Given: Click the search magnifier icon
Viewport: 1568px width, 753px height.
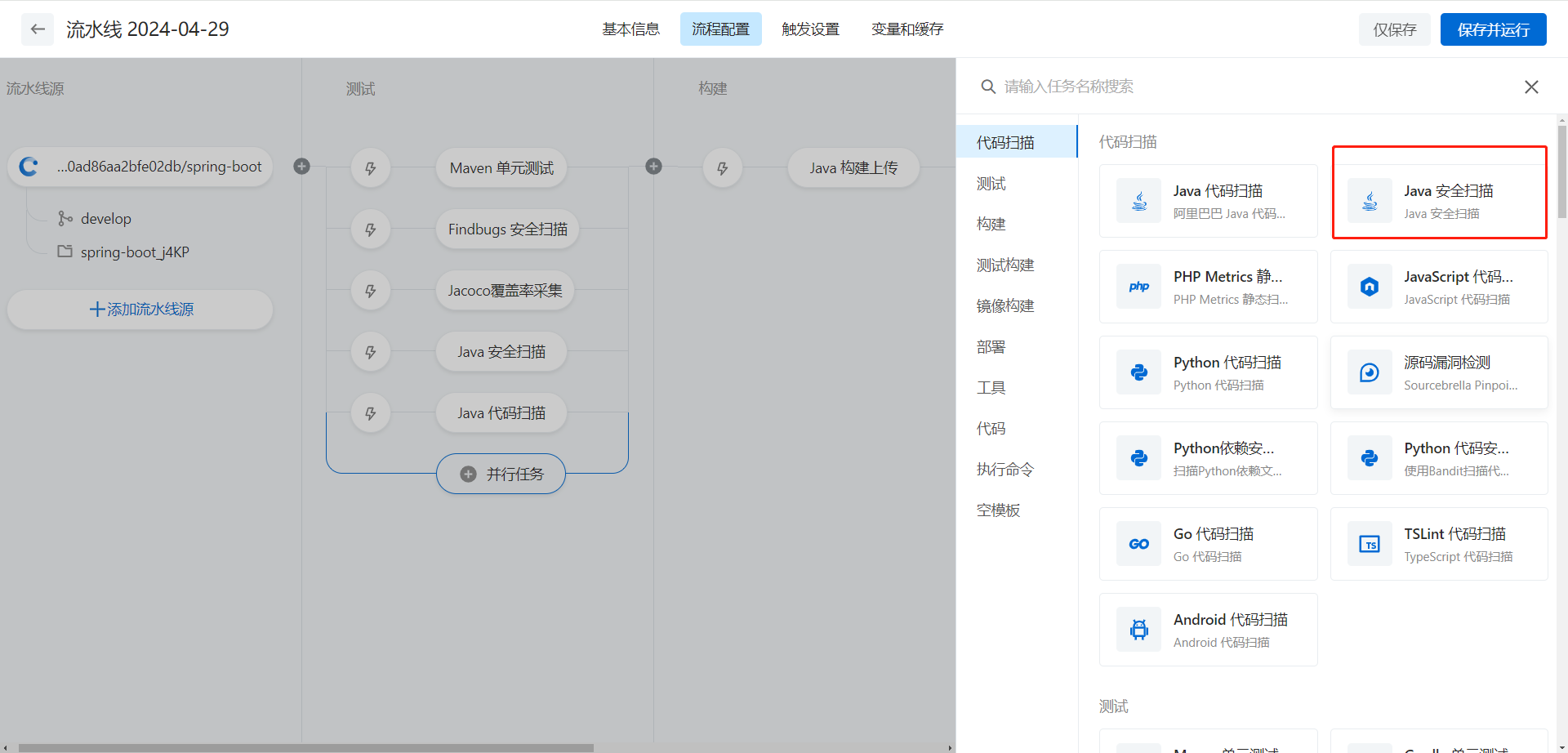Looking at the screenshot, I should (988, 87).
